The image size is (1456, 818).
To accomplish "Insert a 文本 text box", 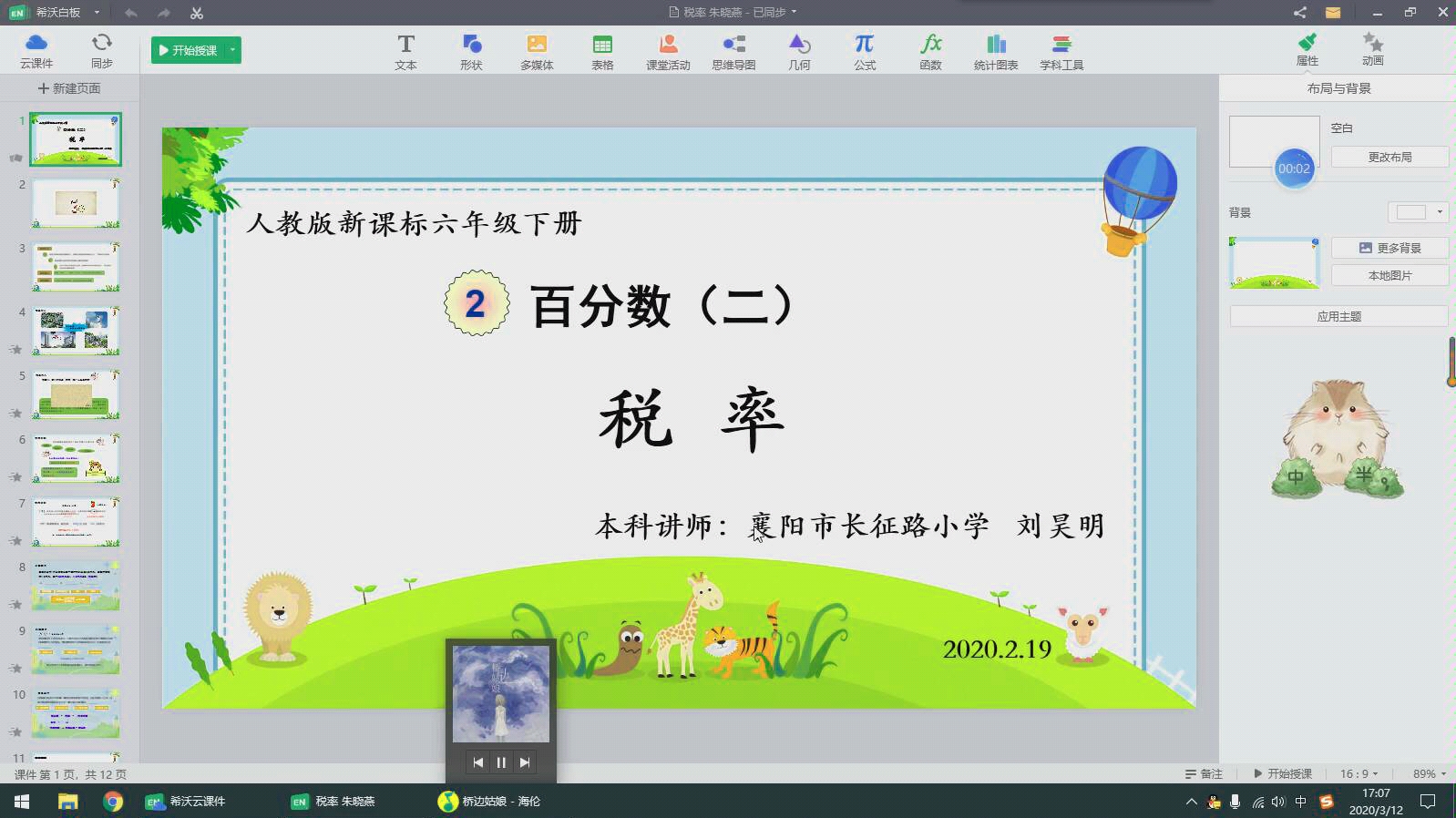I will pos(405,52).
